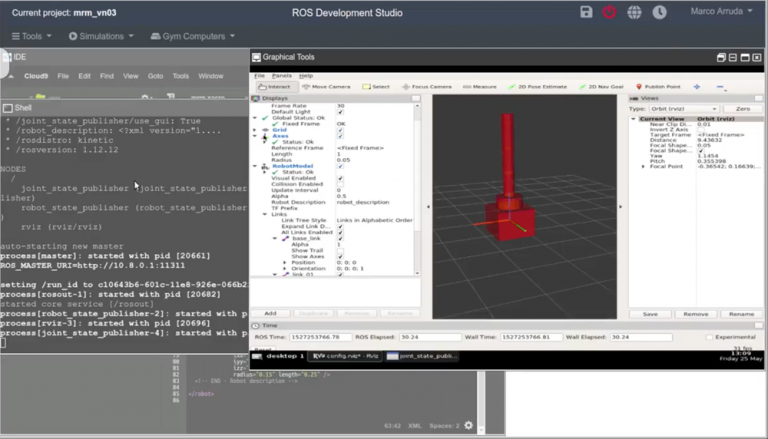Click the Displays panel float button
The image size is (768, 439).
(416, 98)
